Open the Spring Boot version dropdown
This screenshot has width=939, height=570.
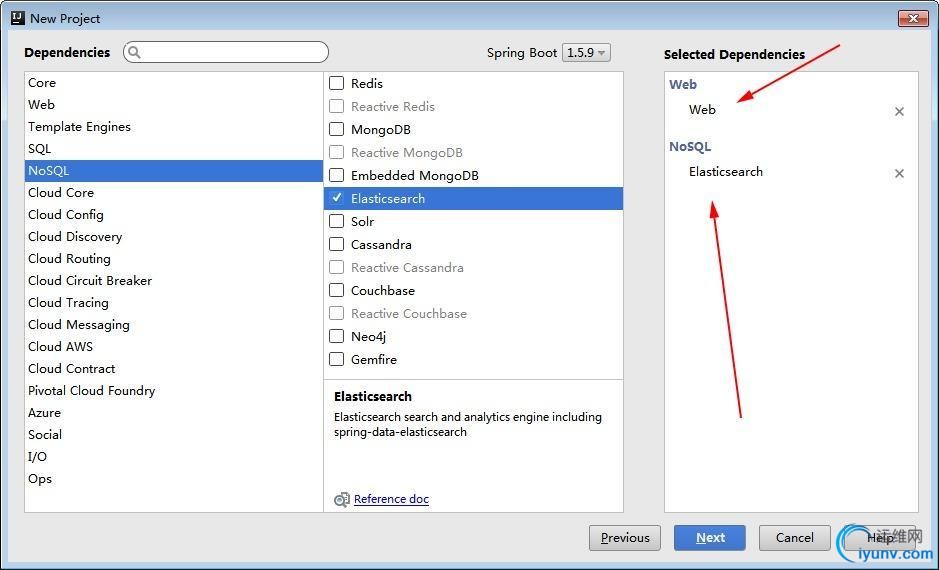(586, 53)
